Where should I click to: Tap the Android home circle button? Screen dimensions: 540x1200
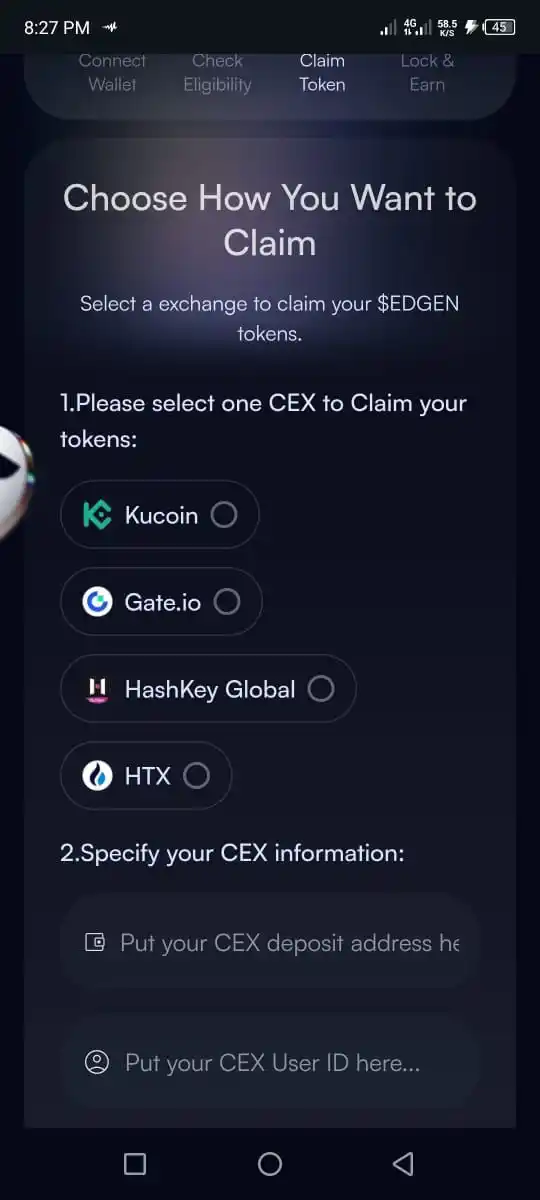269,1163
